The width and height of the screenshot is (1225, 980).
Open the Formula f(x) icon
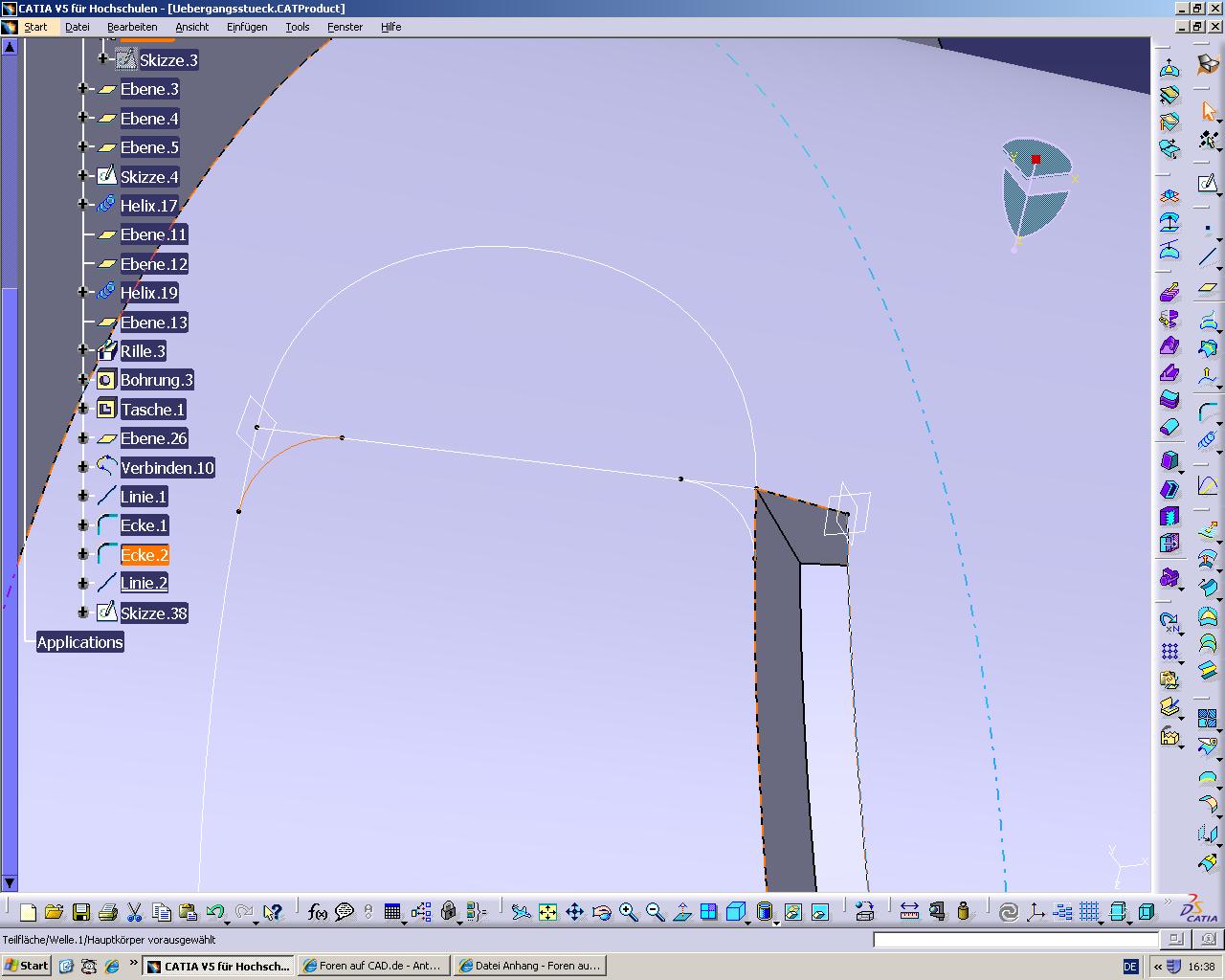318,912
